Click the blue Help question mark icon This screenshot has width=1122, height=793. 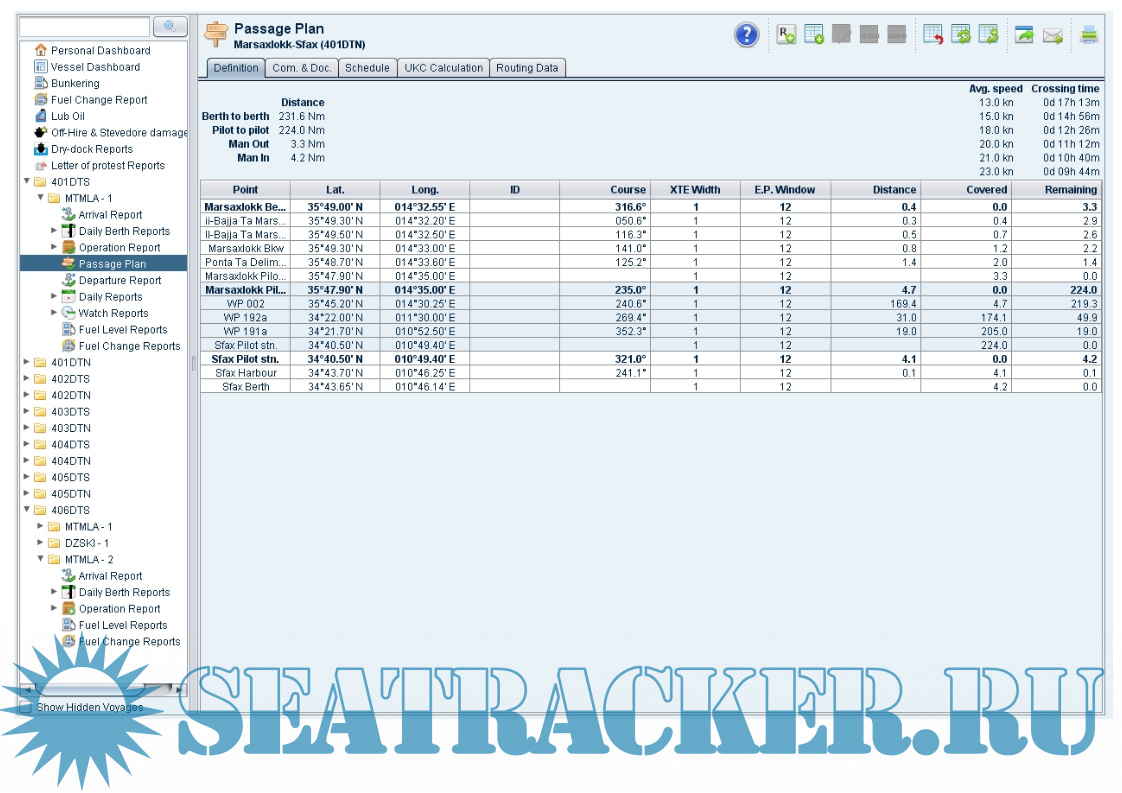746,36
